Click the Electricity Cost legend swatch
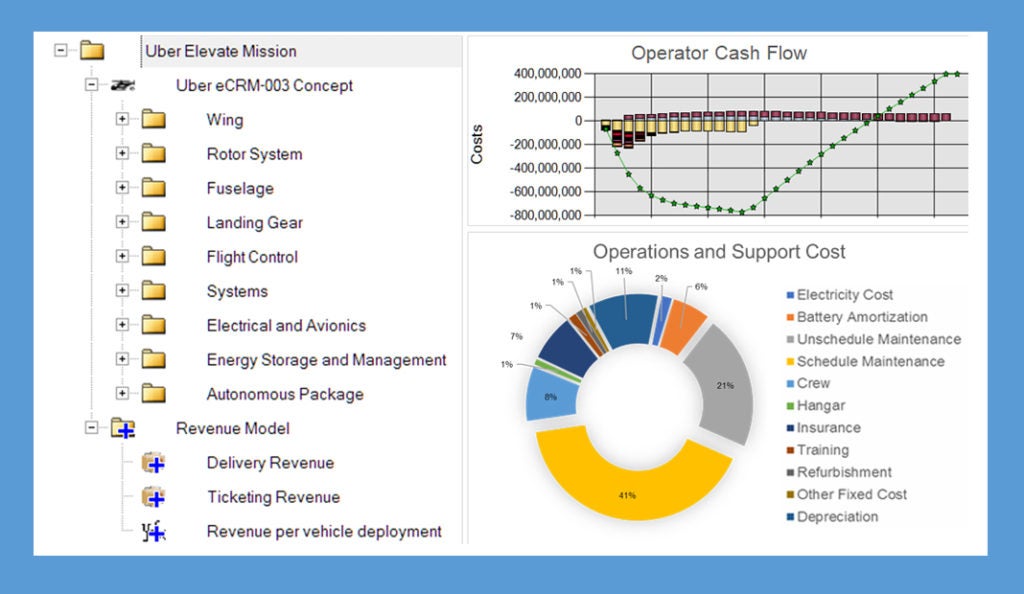Screen dimensions: 1024x594 pyautogui.click(x=790, y=295)
